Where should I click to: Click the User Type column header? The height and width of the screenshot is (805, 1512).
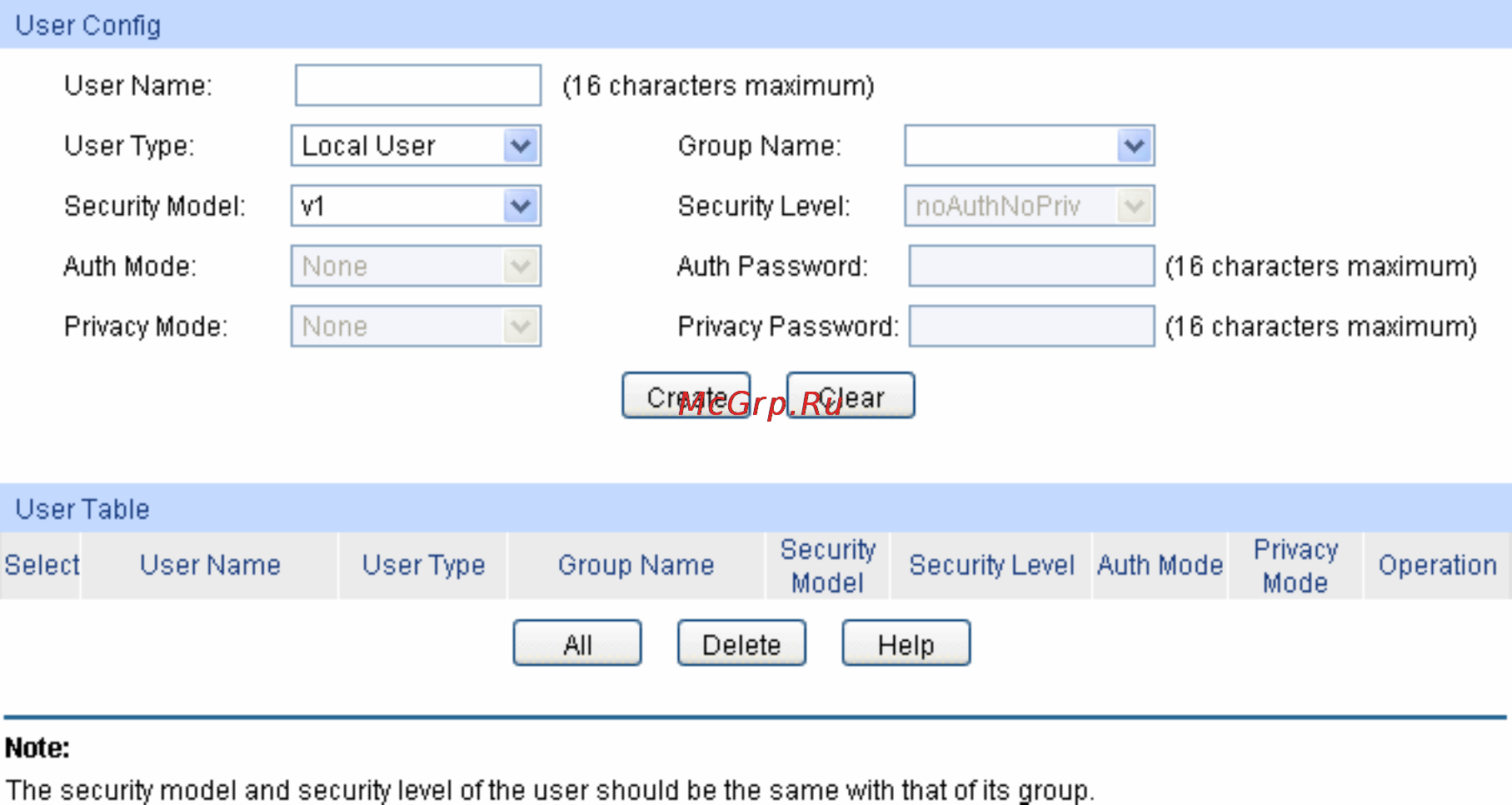(x=423, y=566)
